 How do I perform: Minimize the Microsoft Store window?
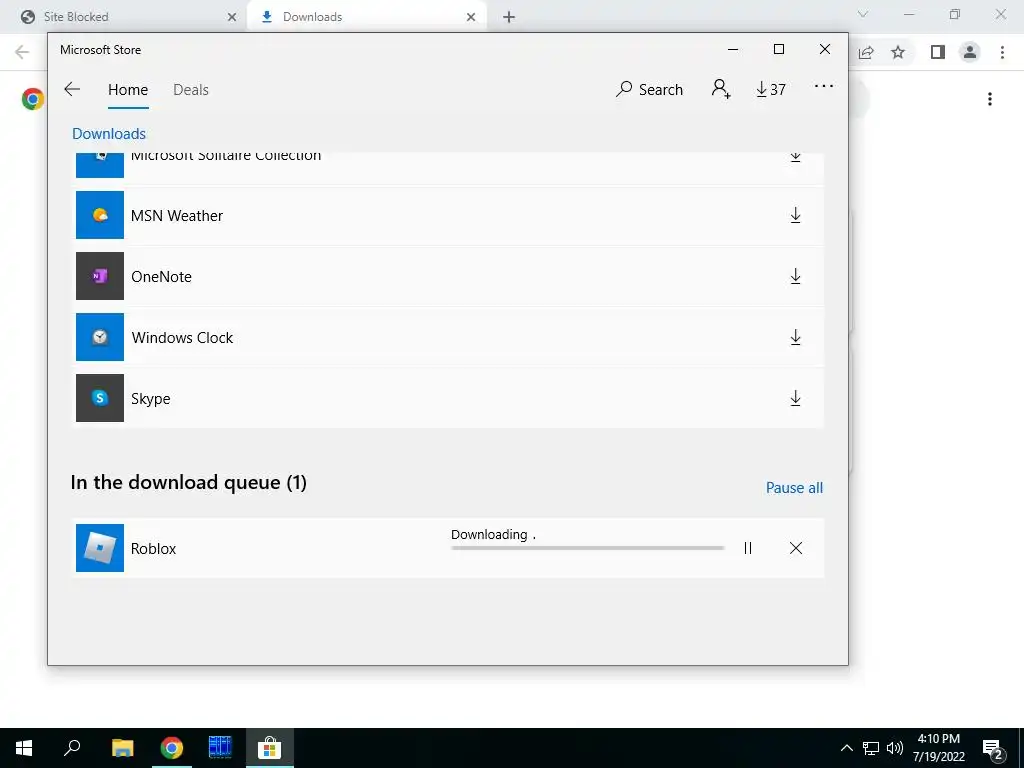pos(733,50)
